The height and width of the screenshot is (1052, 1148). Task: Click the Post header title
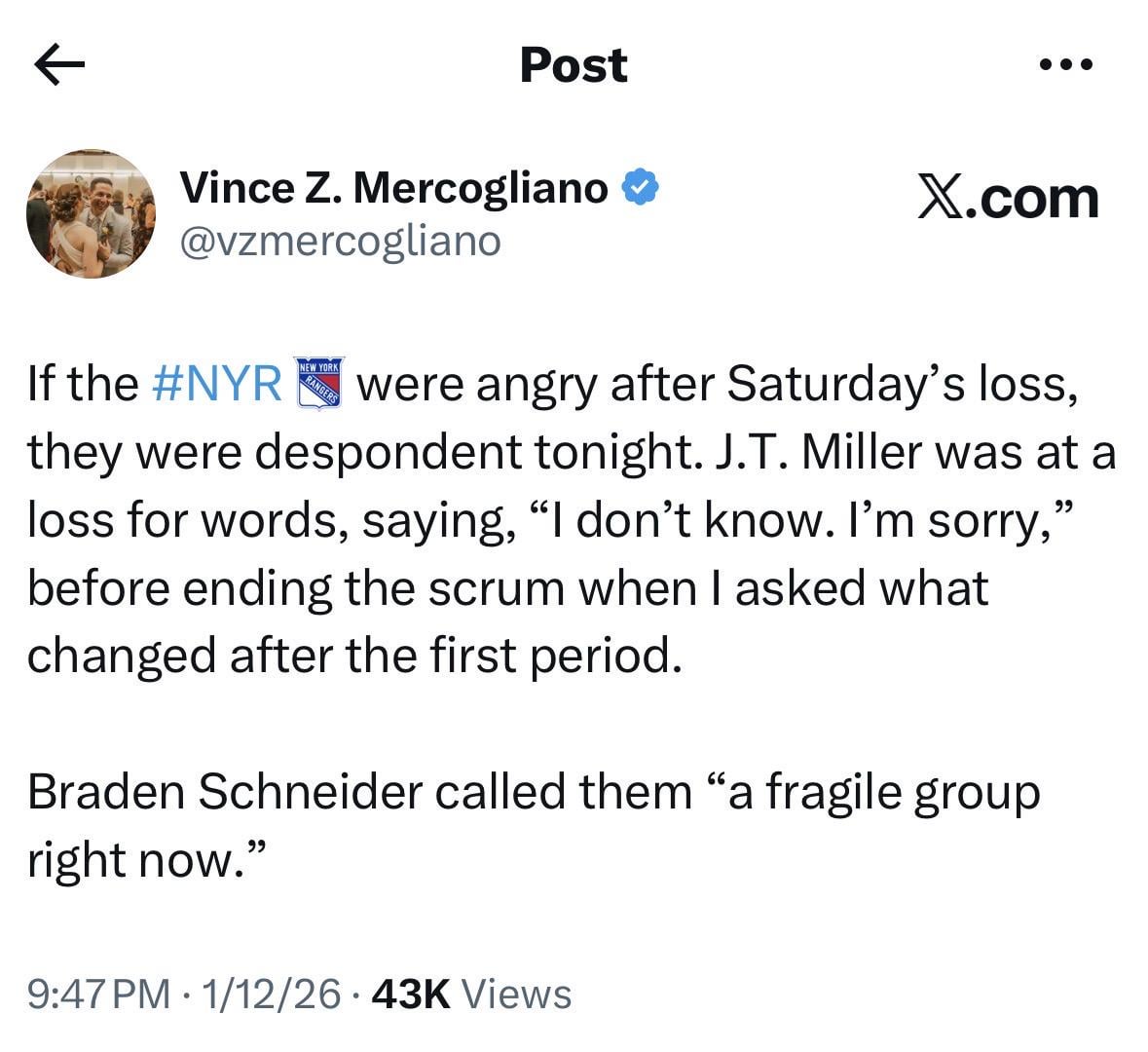point(574,65)
